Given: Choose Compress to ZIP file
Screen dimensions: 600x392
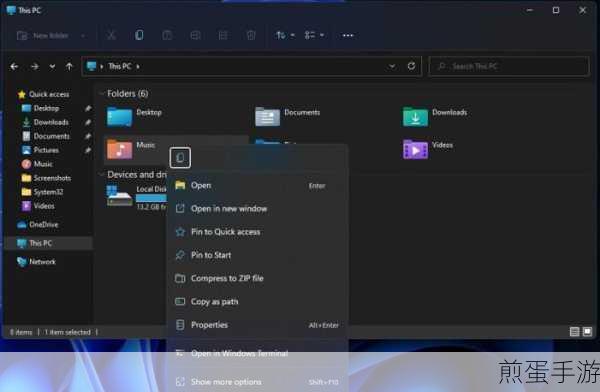Looking at the screenshot, I should point(257,279).
